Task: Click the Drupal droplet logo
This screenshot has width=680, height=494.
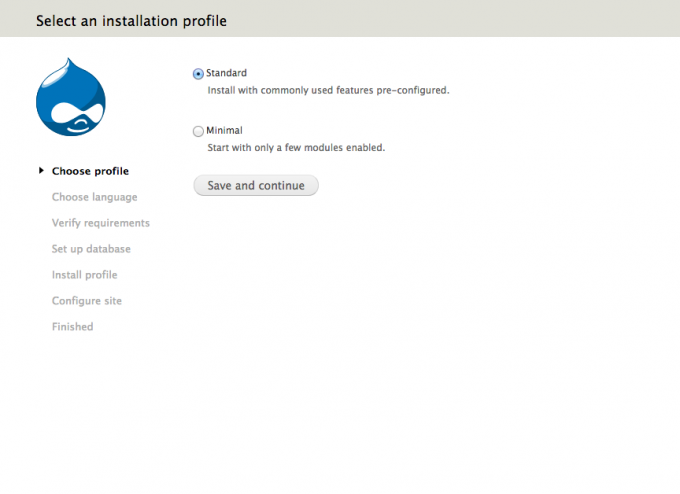Action: (x=70, y=97)
